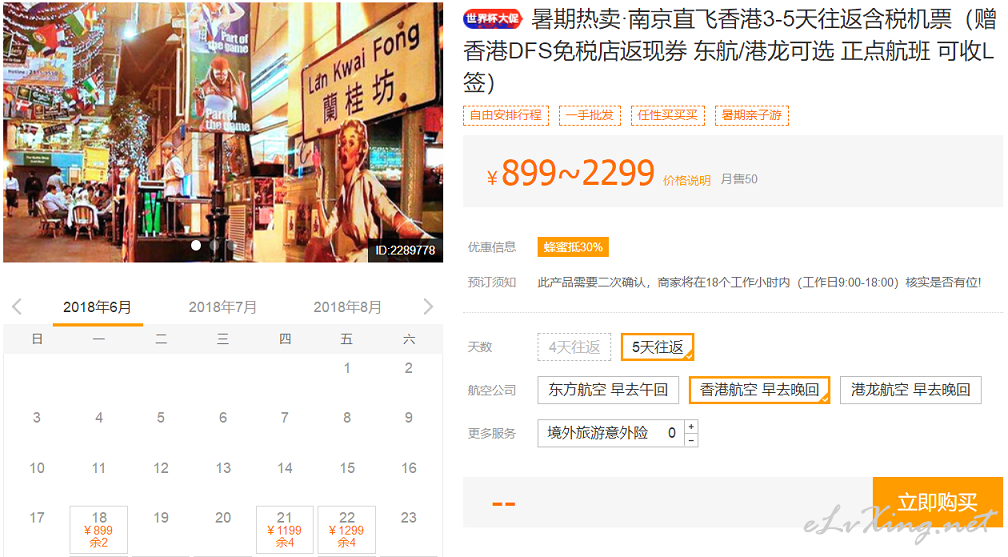Select second image carousel dot
The image size is (1008, 557).
point(214,245)
